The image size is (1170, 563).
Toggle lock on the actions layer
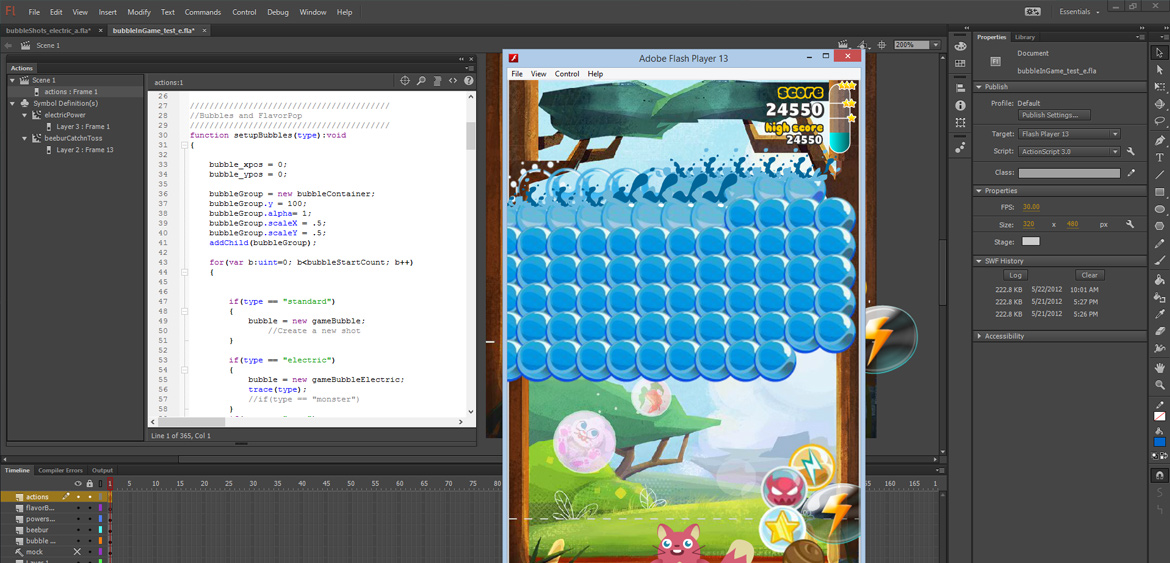(89, 497)
